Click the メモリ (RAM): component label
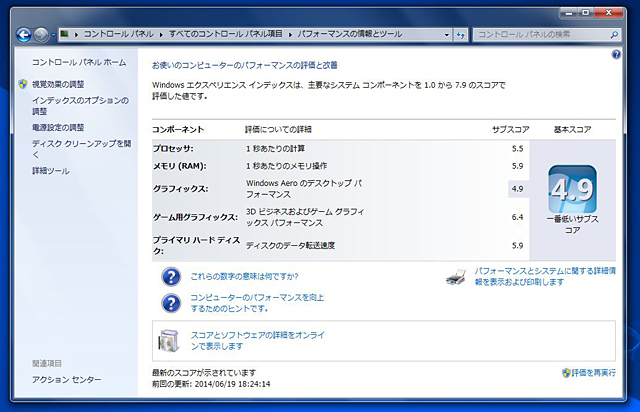The height and width of the screenshot is (412, 640). 180,166
